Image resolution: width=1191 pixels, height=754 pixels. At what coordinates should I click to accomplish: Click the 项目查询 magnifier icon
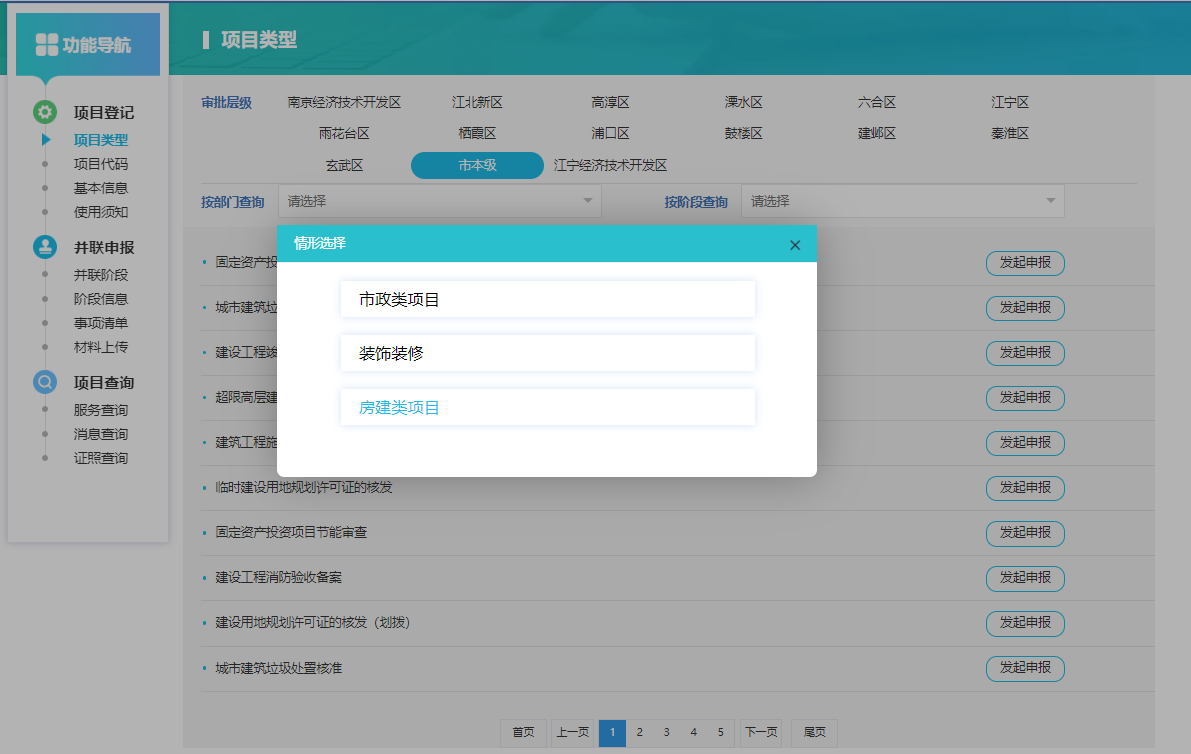45,382
